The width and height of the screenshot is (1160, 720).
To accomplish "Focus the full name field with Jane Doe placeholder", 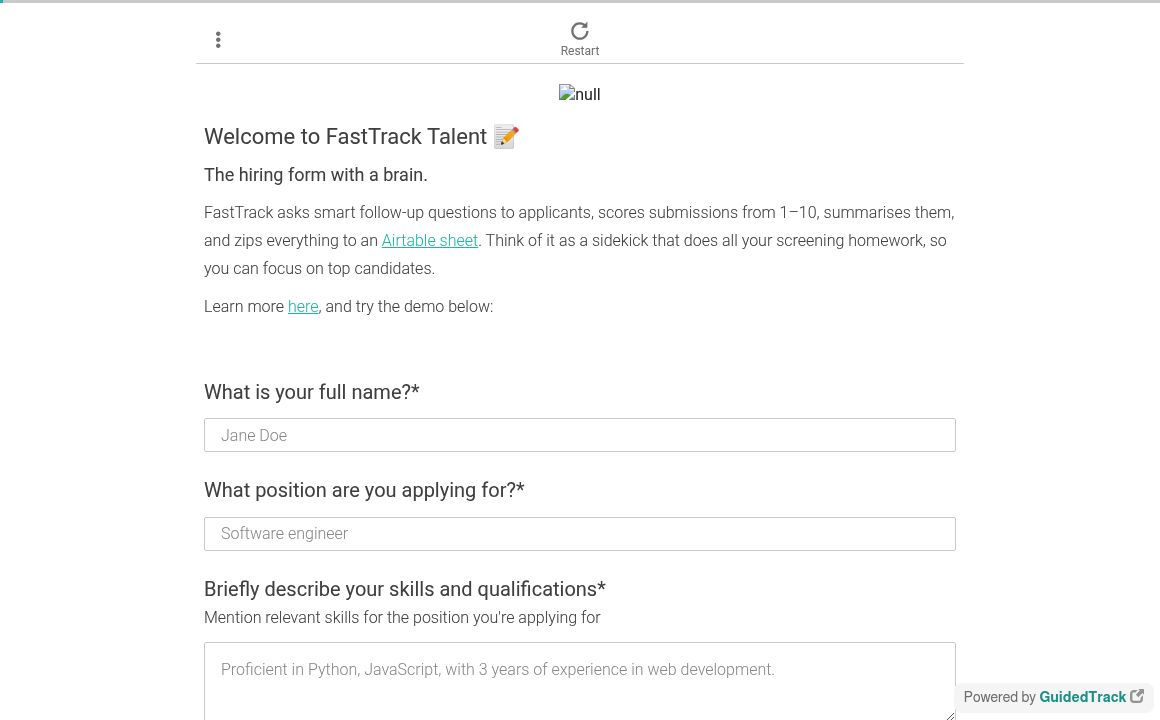I will 580,435.
